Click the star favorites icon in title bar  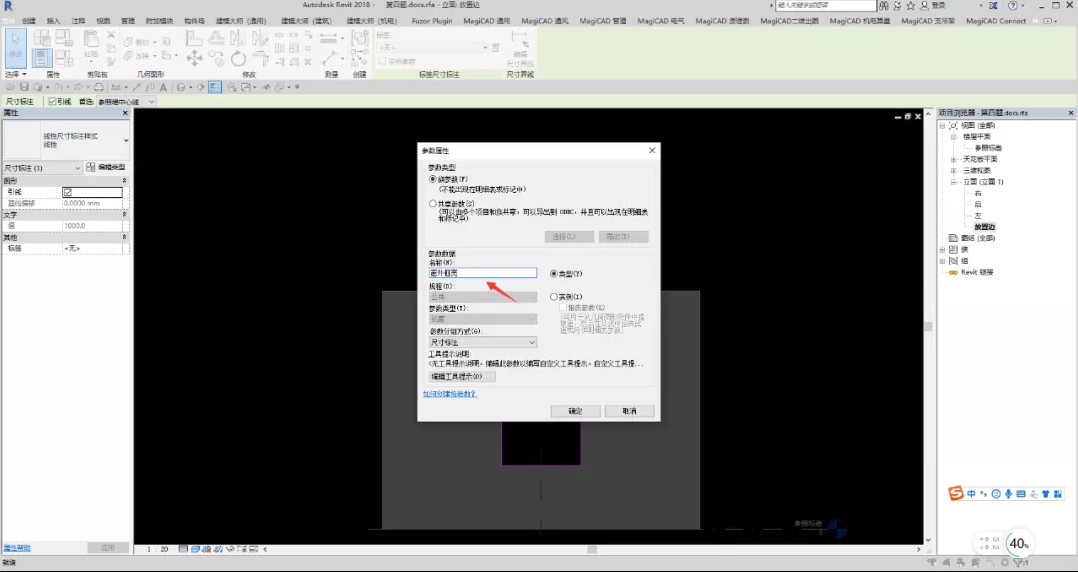point(911,6)
